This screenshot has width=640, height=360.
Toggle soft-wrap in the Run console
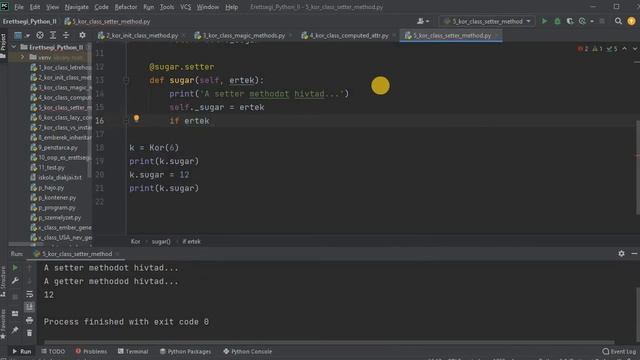click(x=29, y=294)
